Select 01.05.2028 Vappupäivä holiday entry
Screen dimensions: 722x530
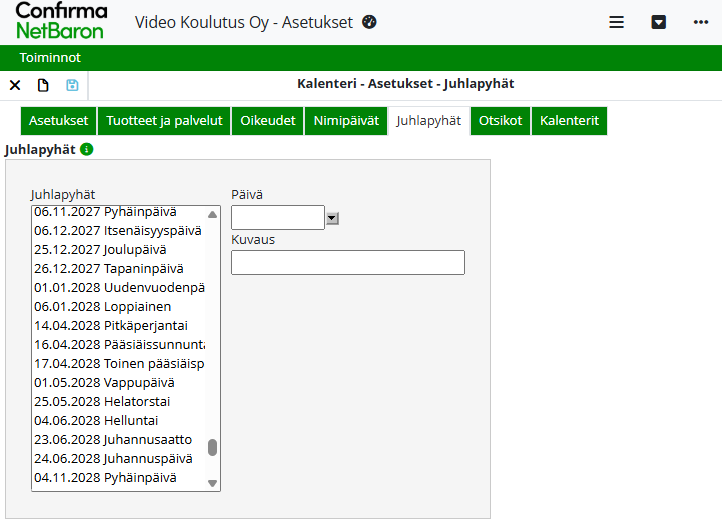[104, 383]
